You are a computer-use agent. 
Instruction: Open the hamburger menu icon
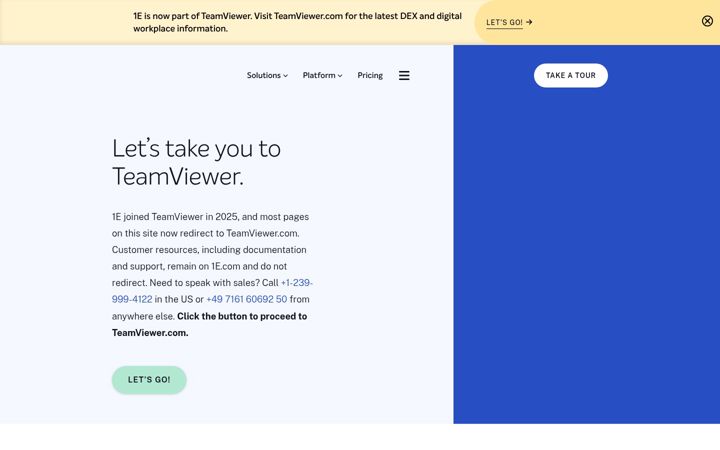coord(404,75)
